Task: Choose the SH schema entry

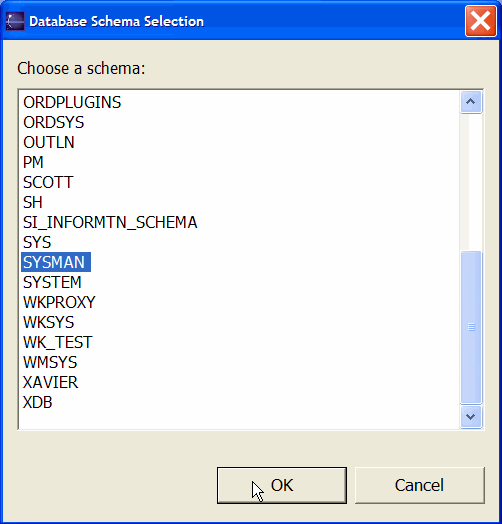Action: pos(33,203)
